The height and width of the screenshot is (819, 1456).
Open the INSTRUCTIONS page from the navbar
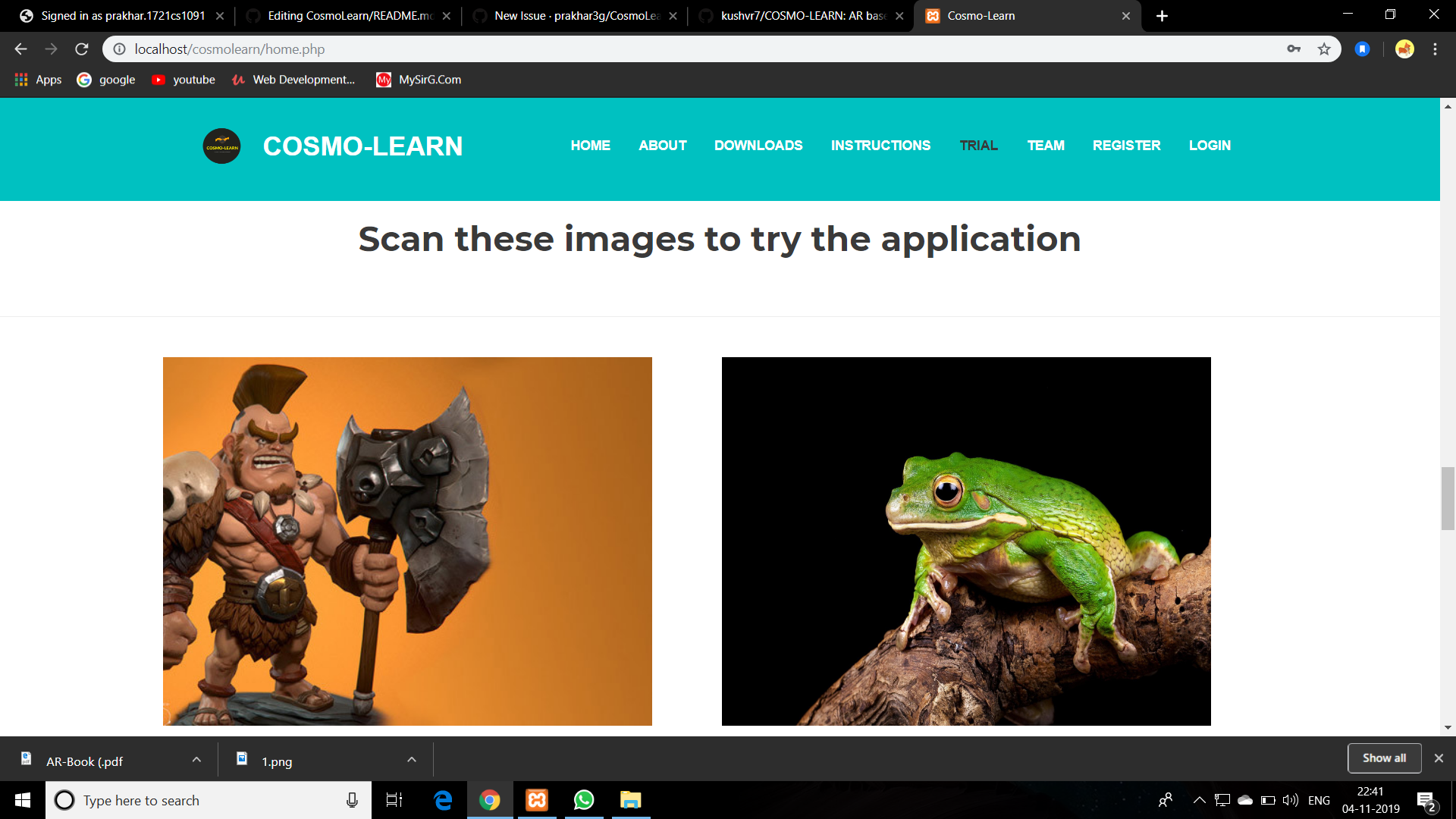click(880, 145)
